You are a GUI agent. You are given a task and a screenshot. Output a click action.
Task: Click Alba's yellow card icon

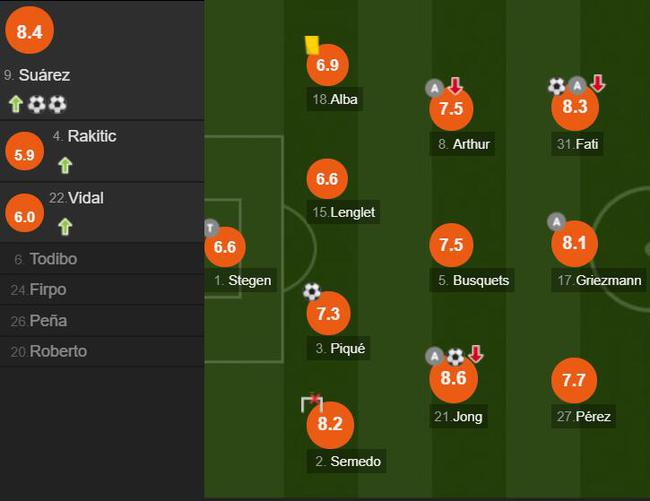[311, 45]
